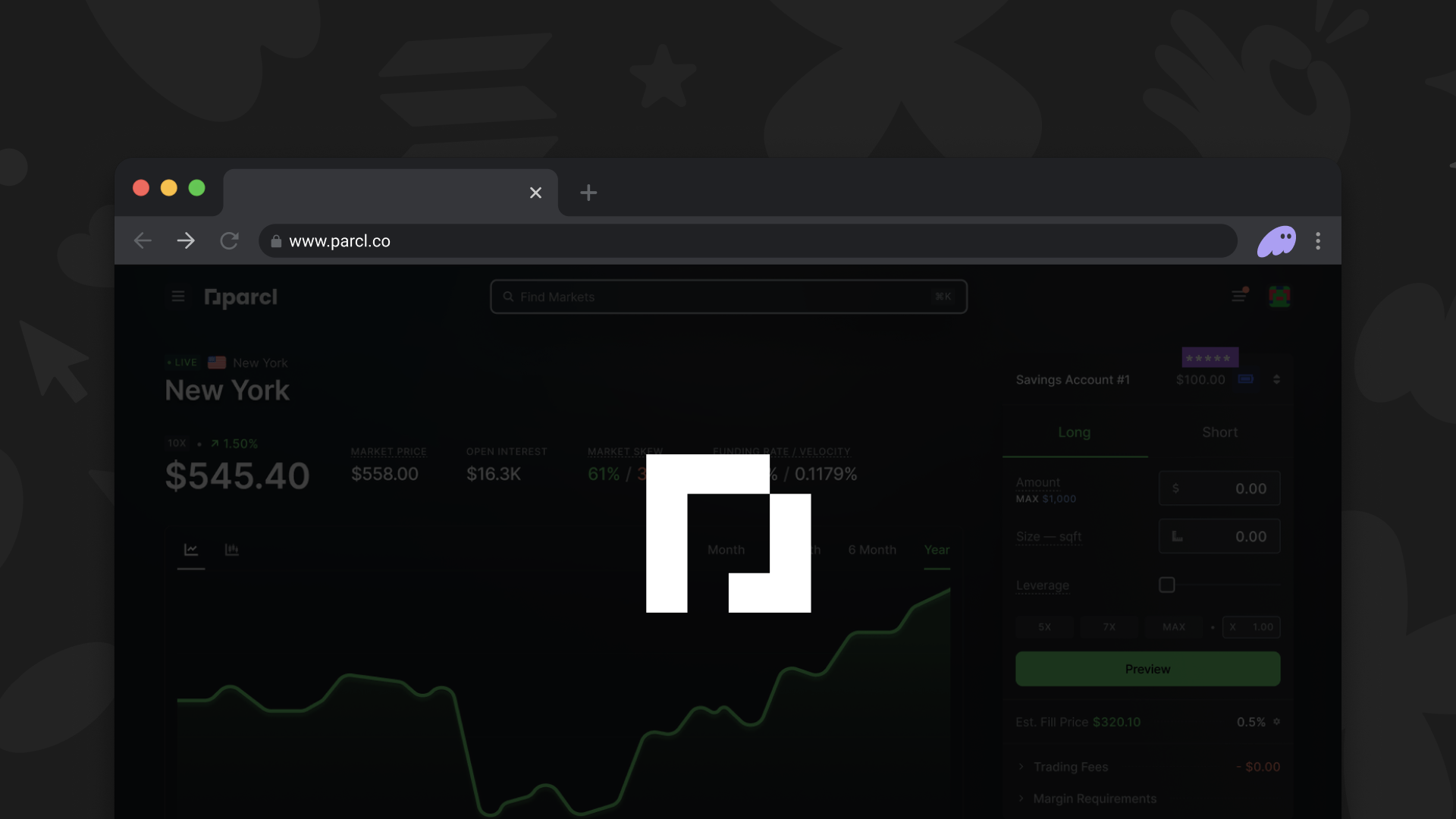The width and height of the screenshot is (1456, 819).
Task: Open the hamburger menu beside the parcl logo
Action: pos(178,297)
